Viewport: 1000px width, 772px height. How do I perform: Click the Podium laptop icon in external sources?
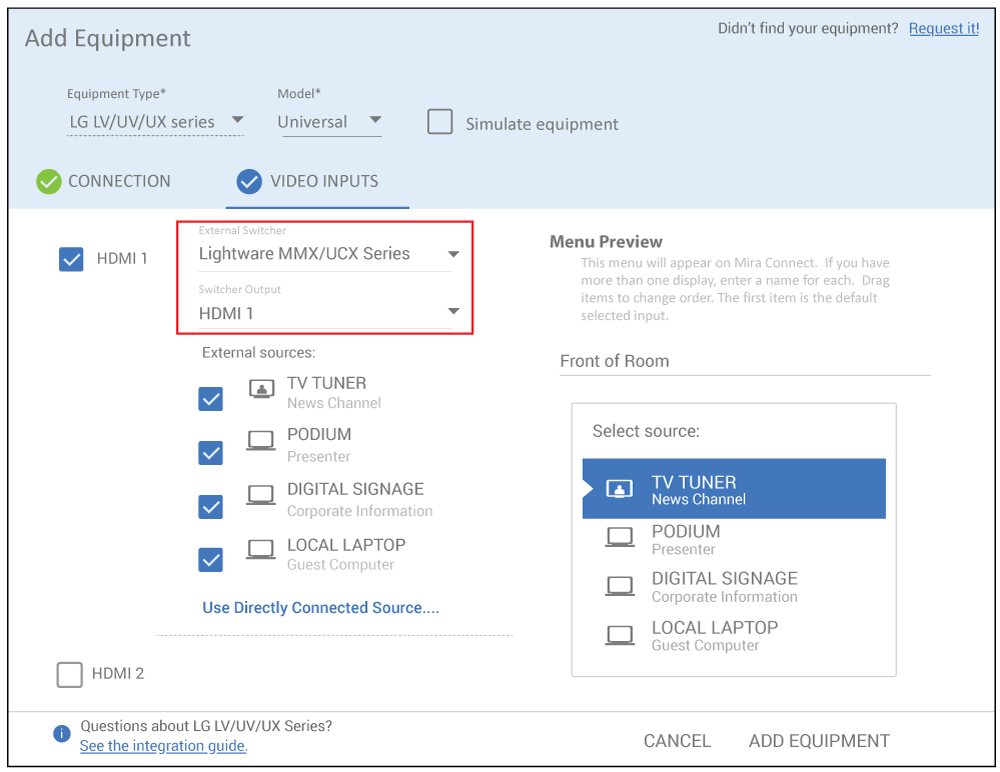(x=261, y=441)
